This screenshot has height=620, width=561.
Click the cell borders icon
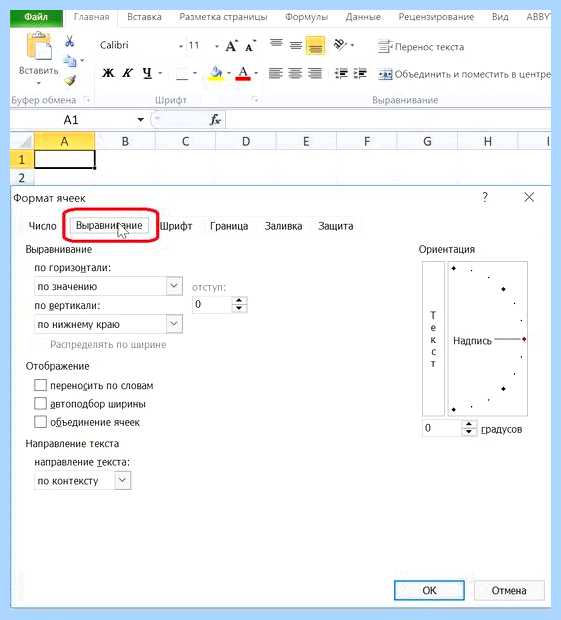tap(182, 73)
